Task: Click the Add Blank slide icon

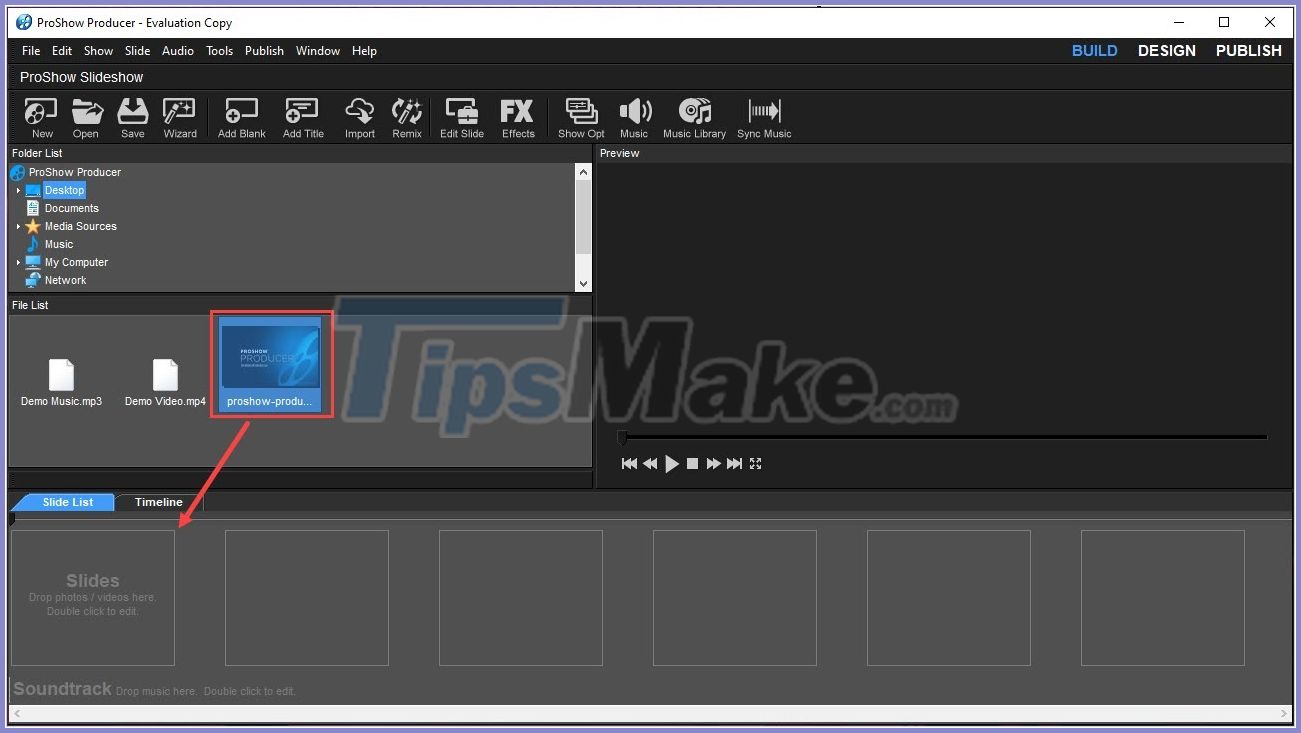Action: coord(240,117)
